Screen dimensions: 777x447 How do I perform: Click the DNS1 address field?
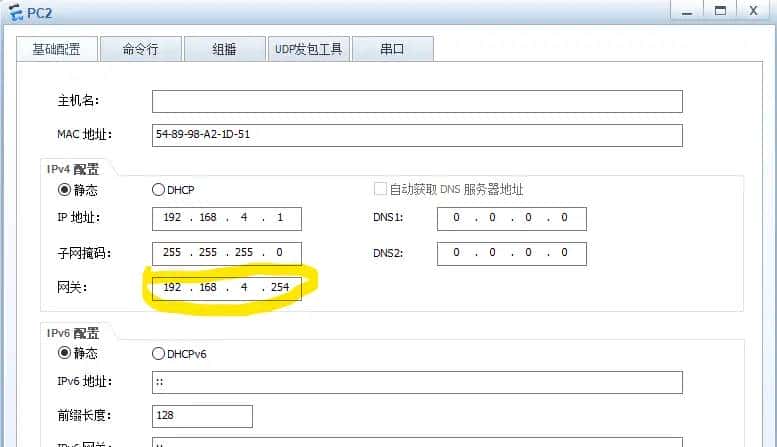[x=511, y=219]
